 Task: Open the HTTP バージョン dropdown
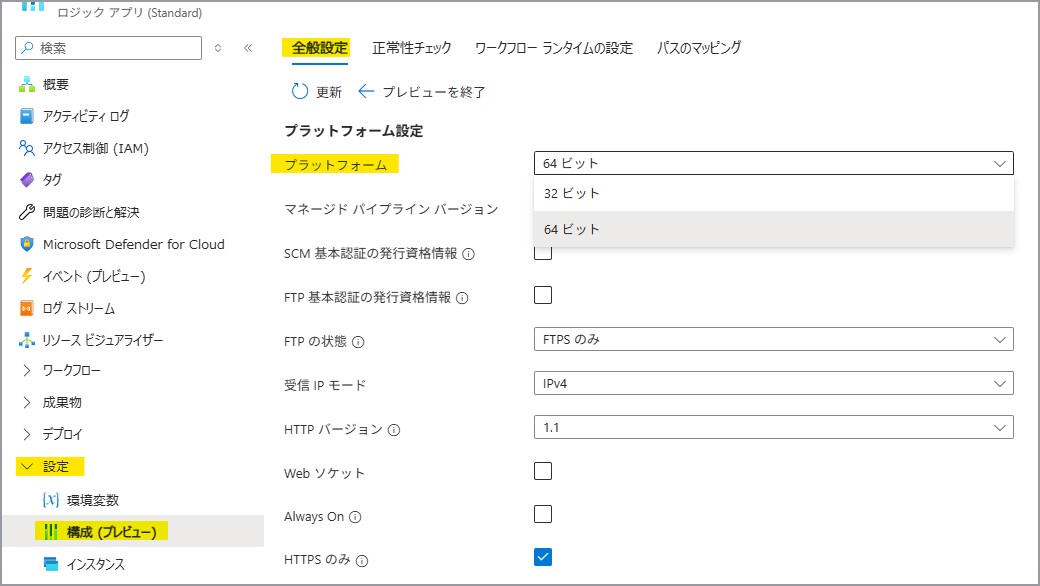point(773,427)
